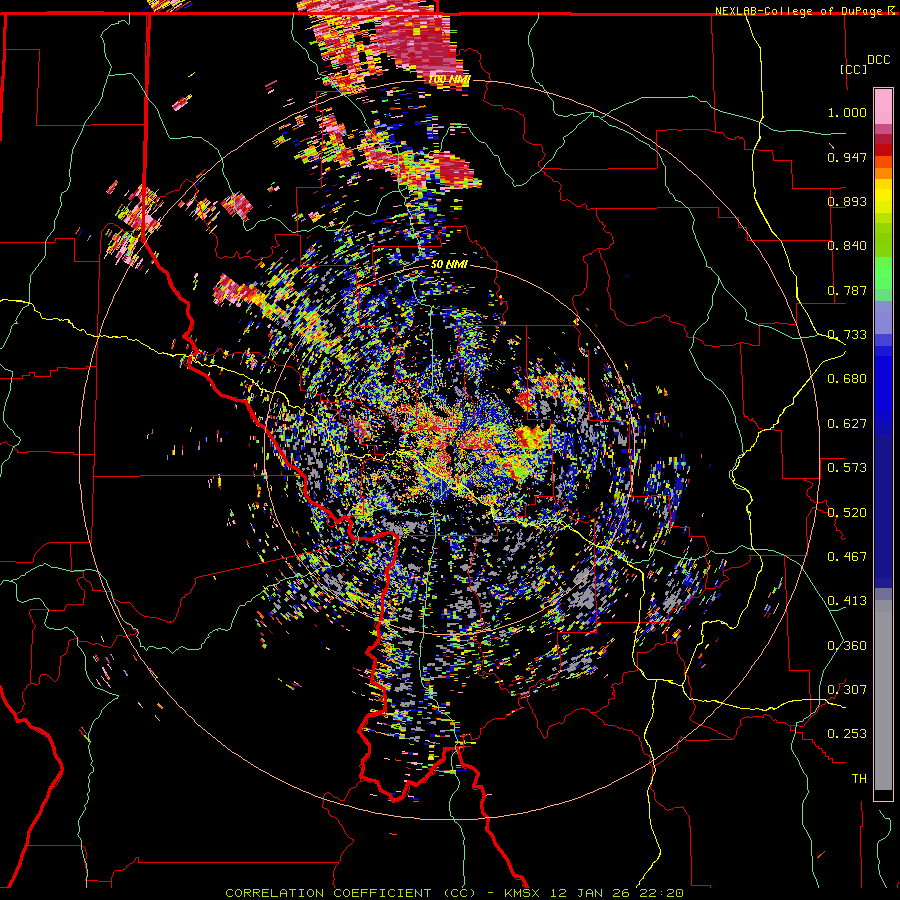Pick the bright green segment of color bar
This screenshot has width=900, height=900.
coord(883,273)
